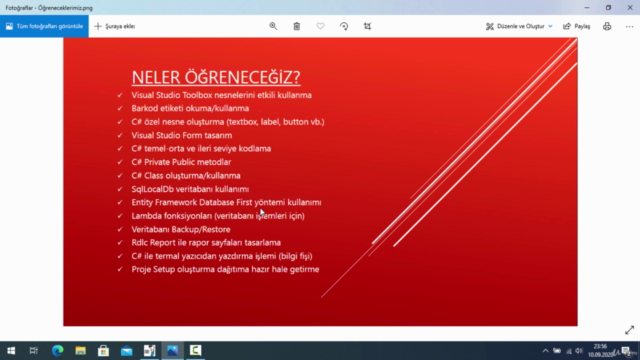Click the battery or input tray icon
640x360 pixels.
[x=557, y=351]
